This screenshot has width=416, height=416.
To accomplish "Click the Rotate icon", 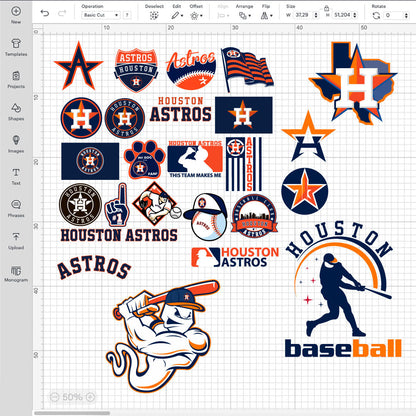I will [376, 15].
